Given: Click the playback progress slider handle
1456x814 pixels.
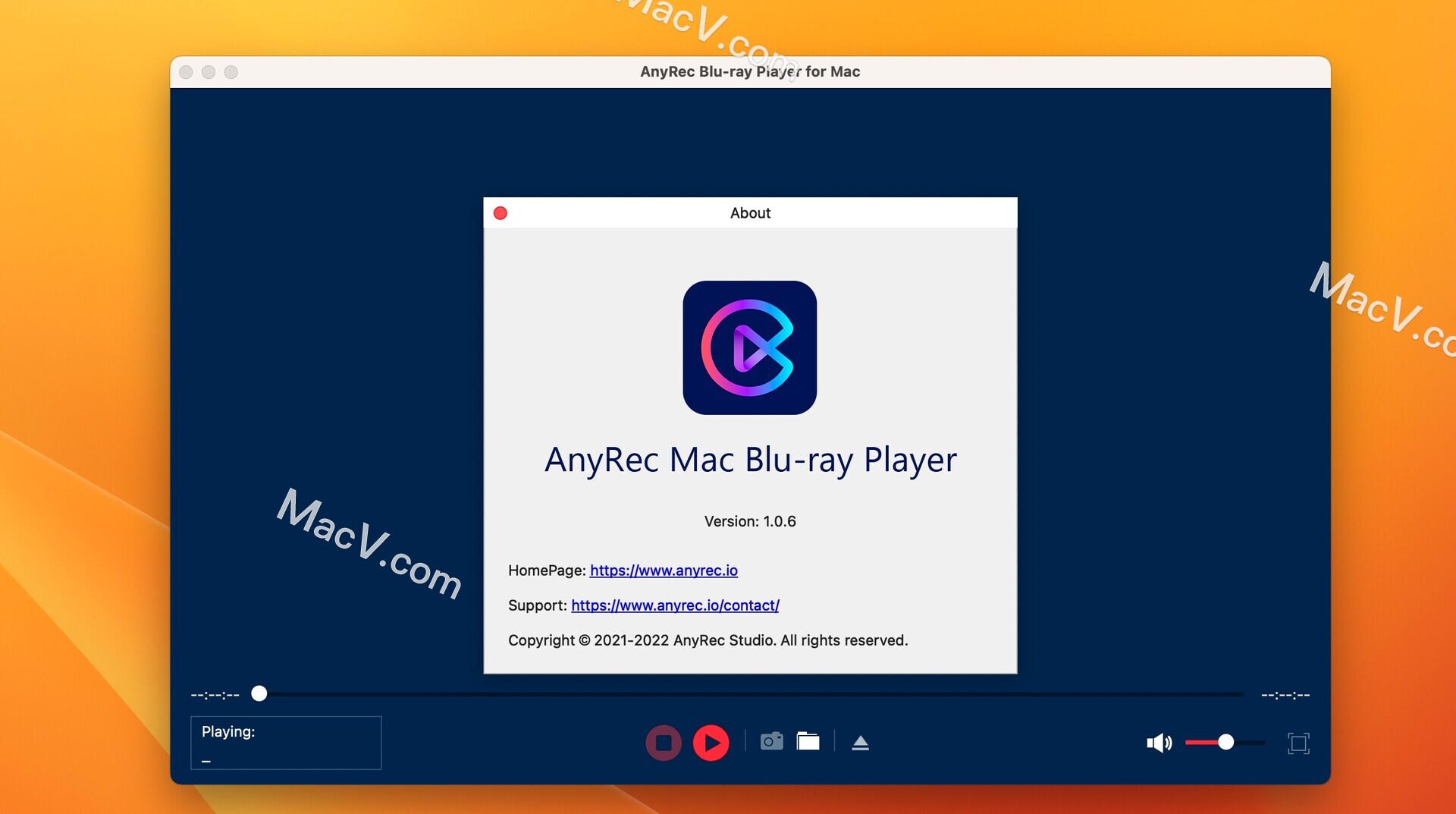Looking at the screenshot, I should 259,693.
